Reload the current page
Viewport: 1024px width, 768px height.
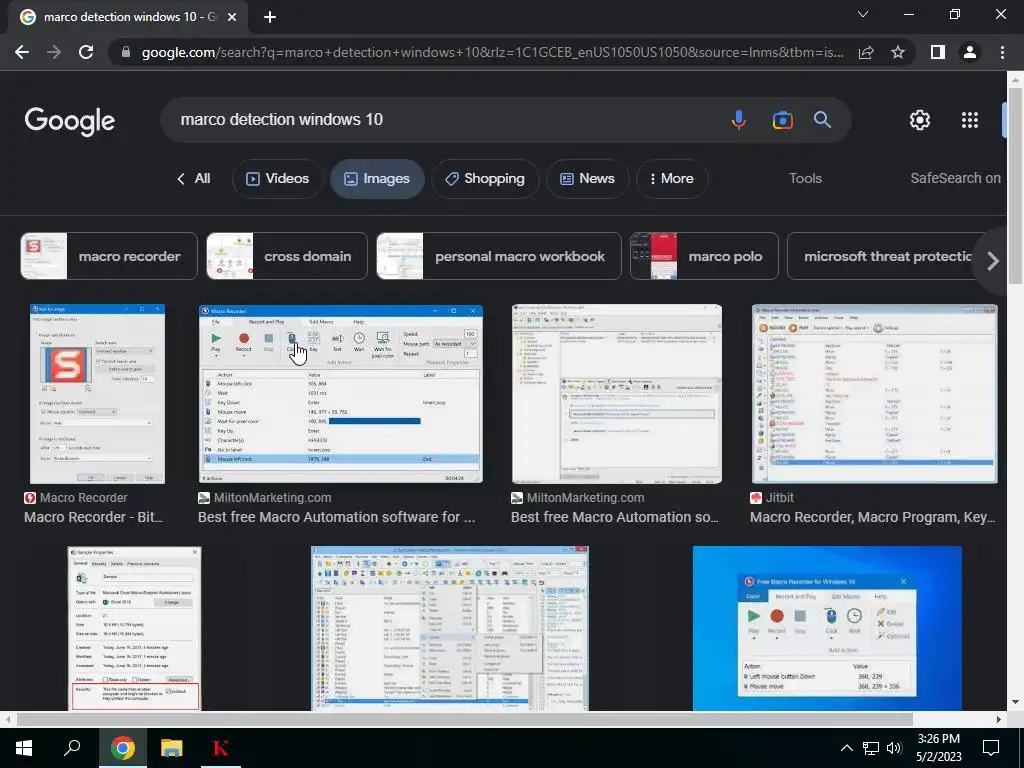click(86, 52)
